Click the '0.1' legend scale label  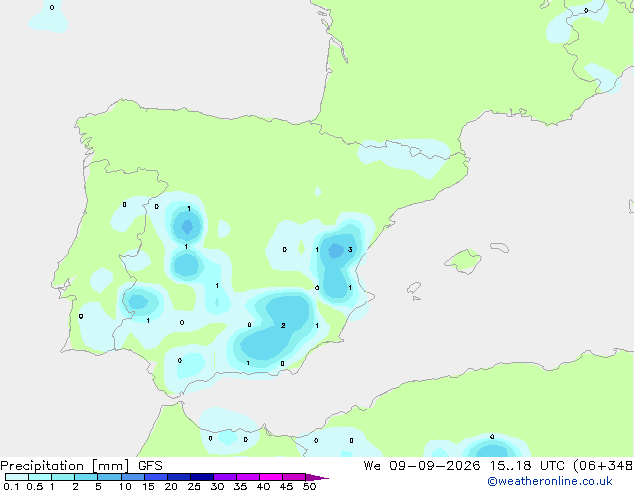[x=11, y=486]
